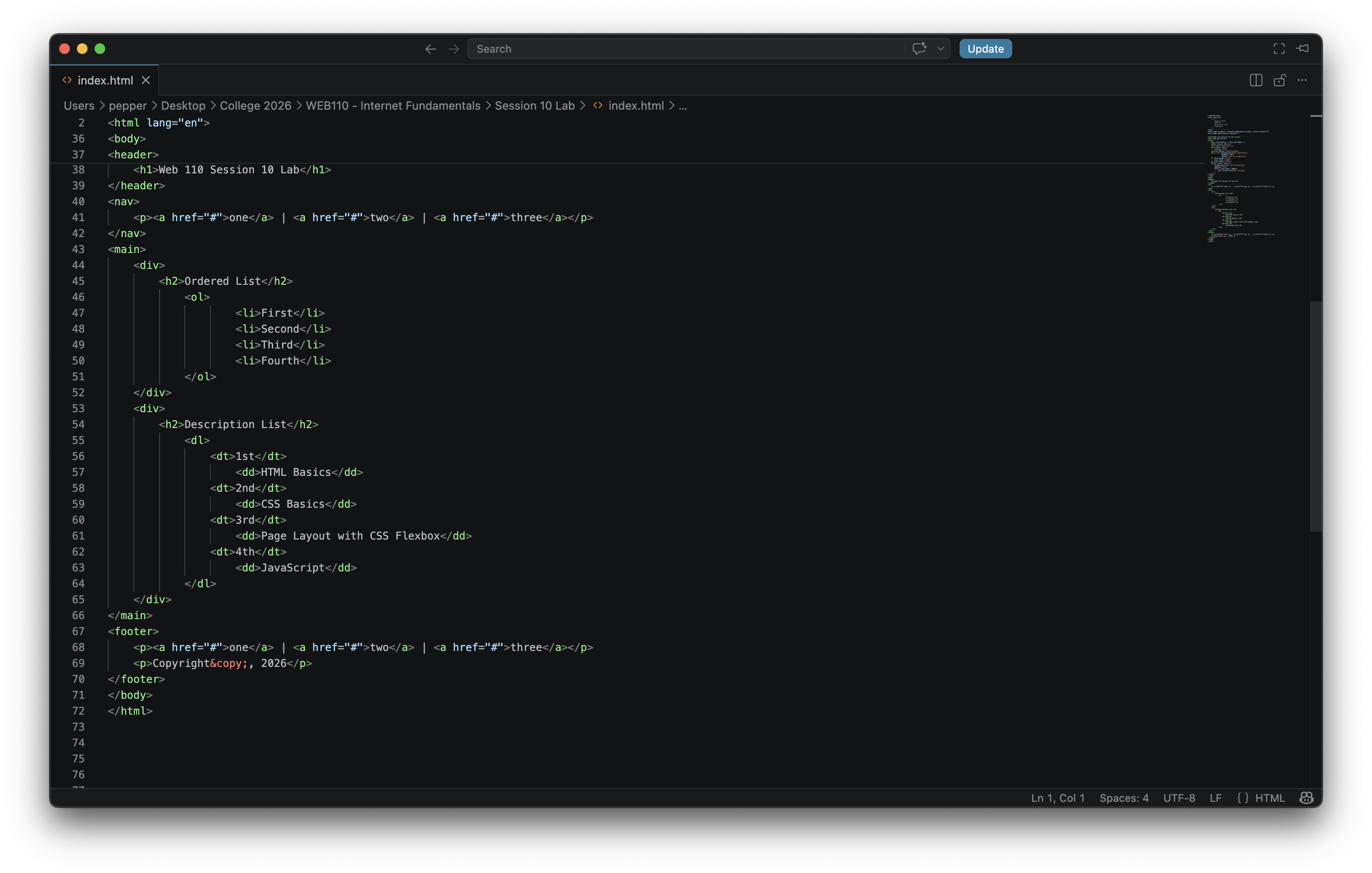
Task: Select line number 45 in the gutter
Action: [78, 281]
